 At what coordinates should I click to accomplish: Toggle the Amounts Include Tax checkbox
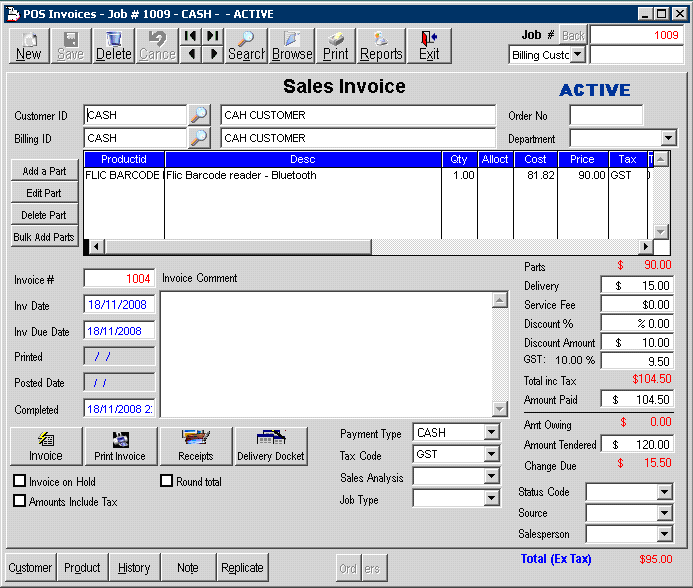(20, 501)
